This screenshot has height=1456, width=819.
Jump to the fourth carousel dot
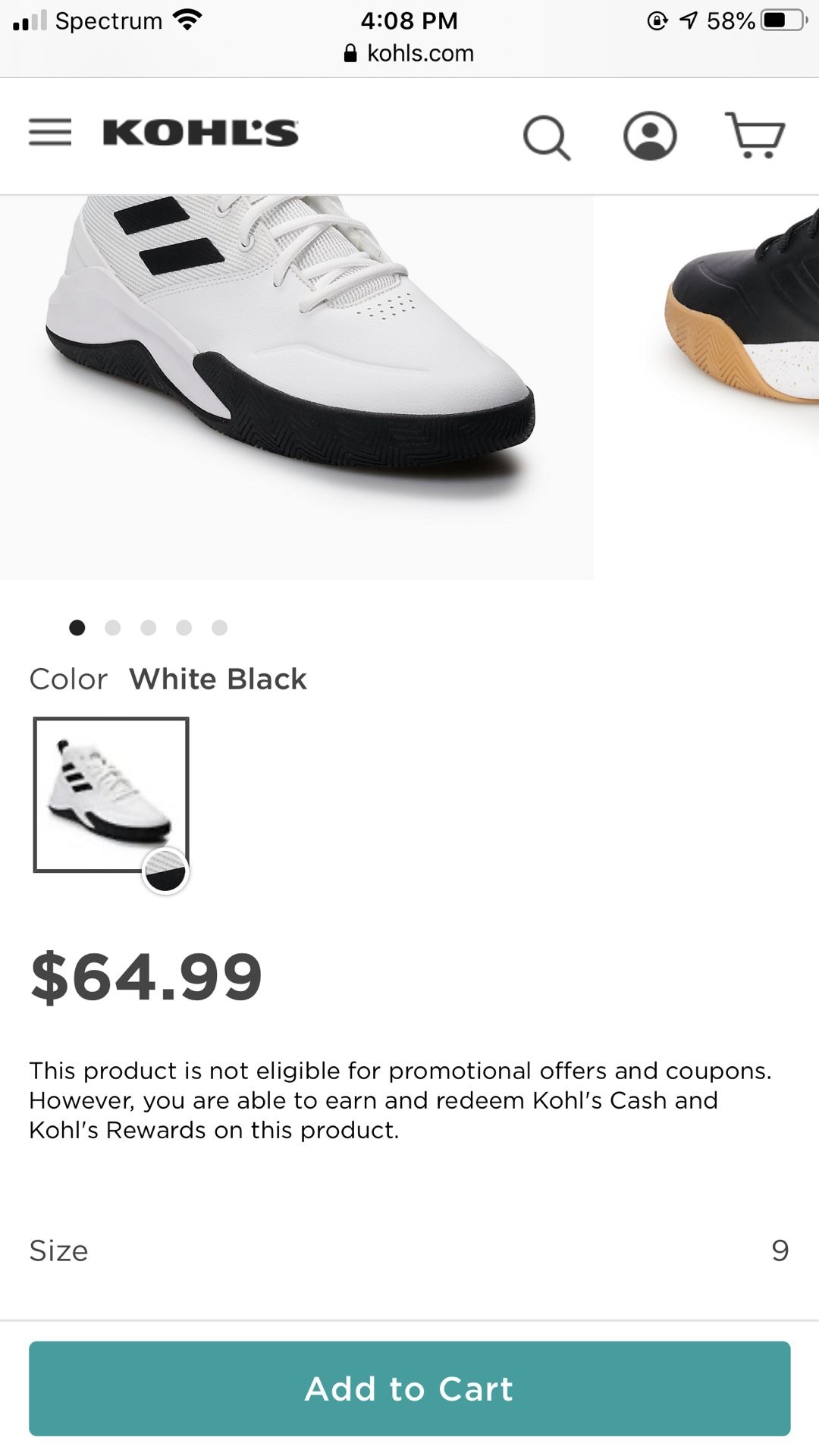click(184, 627)
